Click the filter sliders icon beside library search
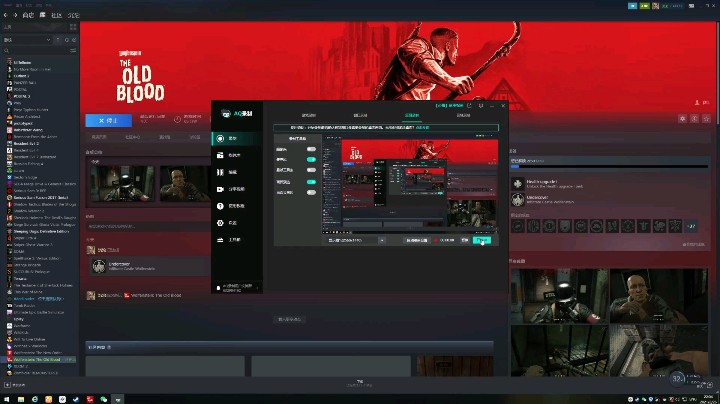 click(x=73, y=50)
